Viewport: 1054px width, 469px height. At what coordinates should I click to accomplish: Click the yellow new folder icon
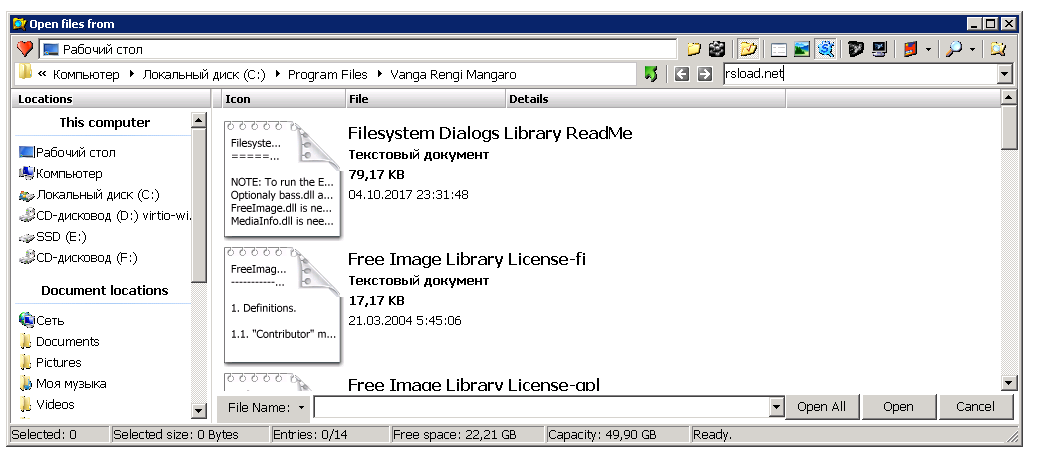click(693, 49)
